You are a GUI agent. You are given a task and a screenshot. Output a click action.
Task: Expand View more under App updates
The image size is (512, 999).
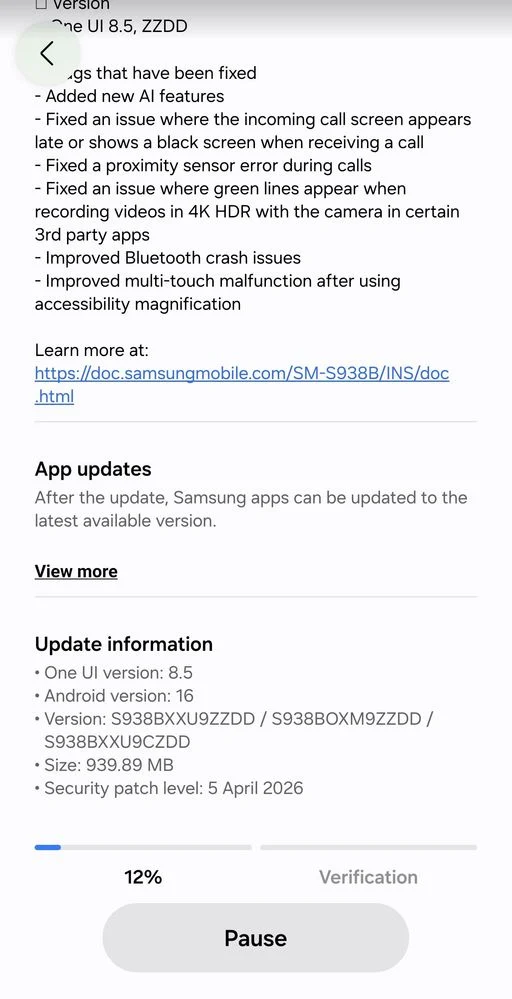(76, 571)
